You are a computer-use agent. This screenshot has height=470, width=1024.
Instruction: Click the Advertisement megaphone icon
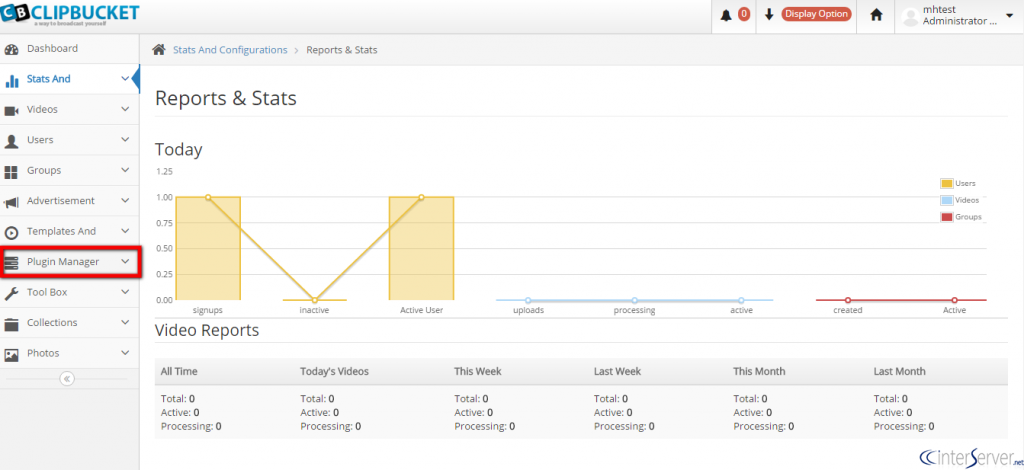[x=11, y=202]
